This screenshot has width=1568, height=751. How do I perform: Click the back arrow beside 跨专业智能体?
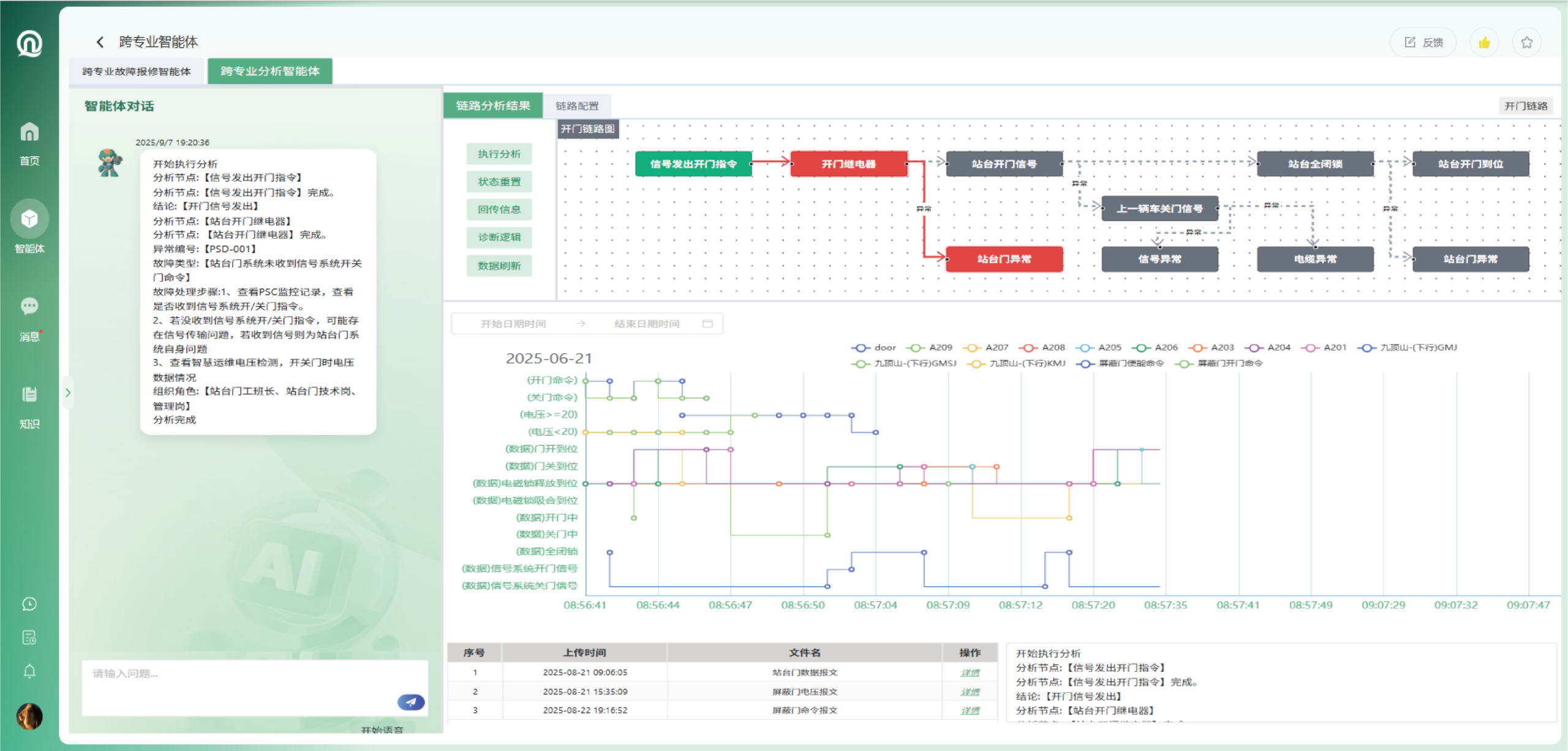click(100, 42)
